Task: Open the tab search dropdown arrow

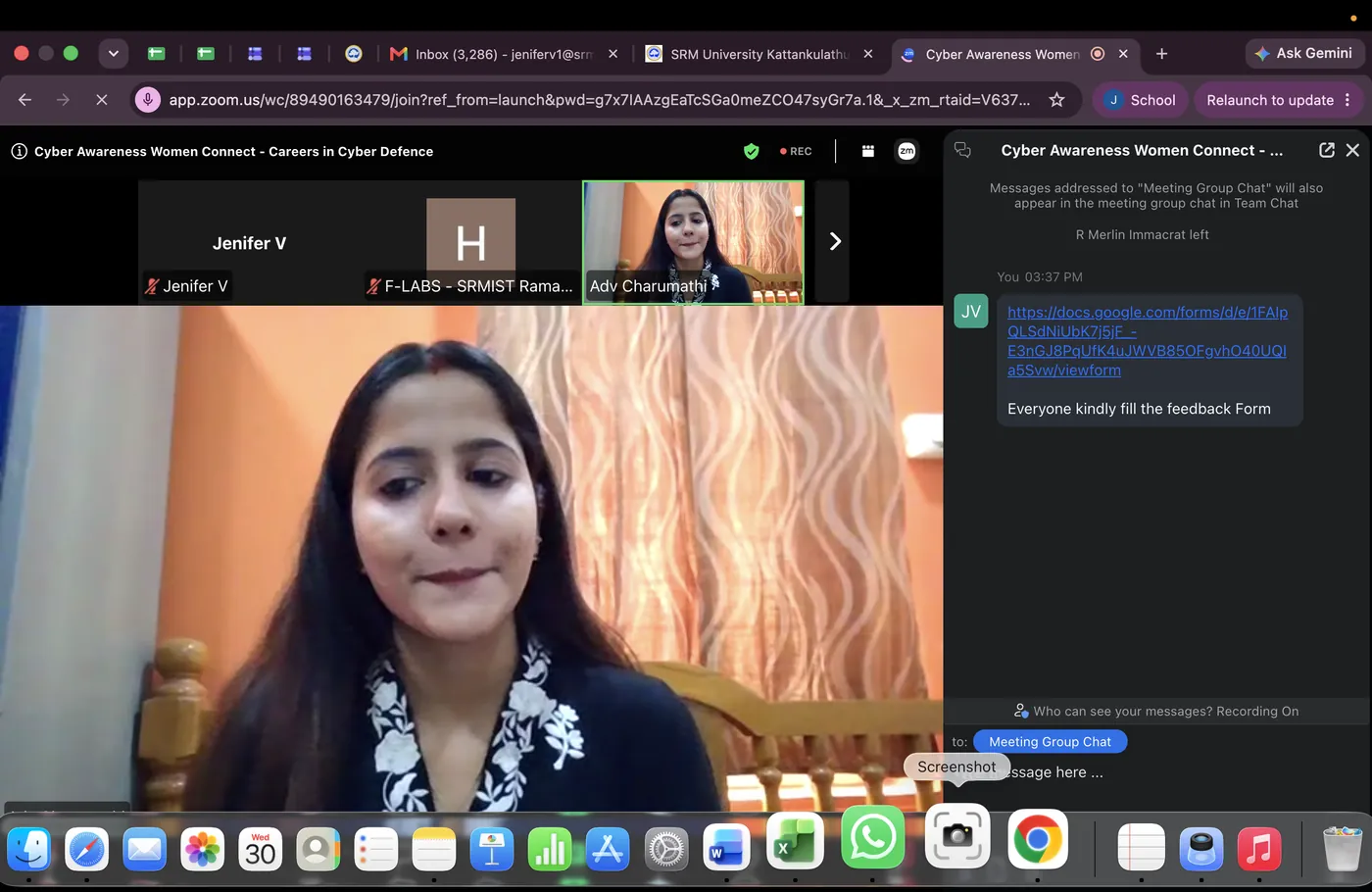Action: pyautogui.click(x=114, y=54)
